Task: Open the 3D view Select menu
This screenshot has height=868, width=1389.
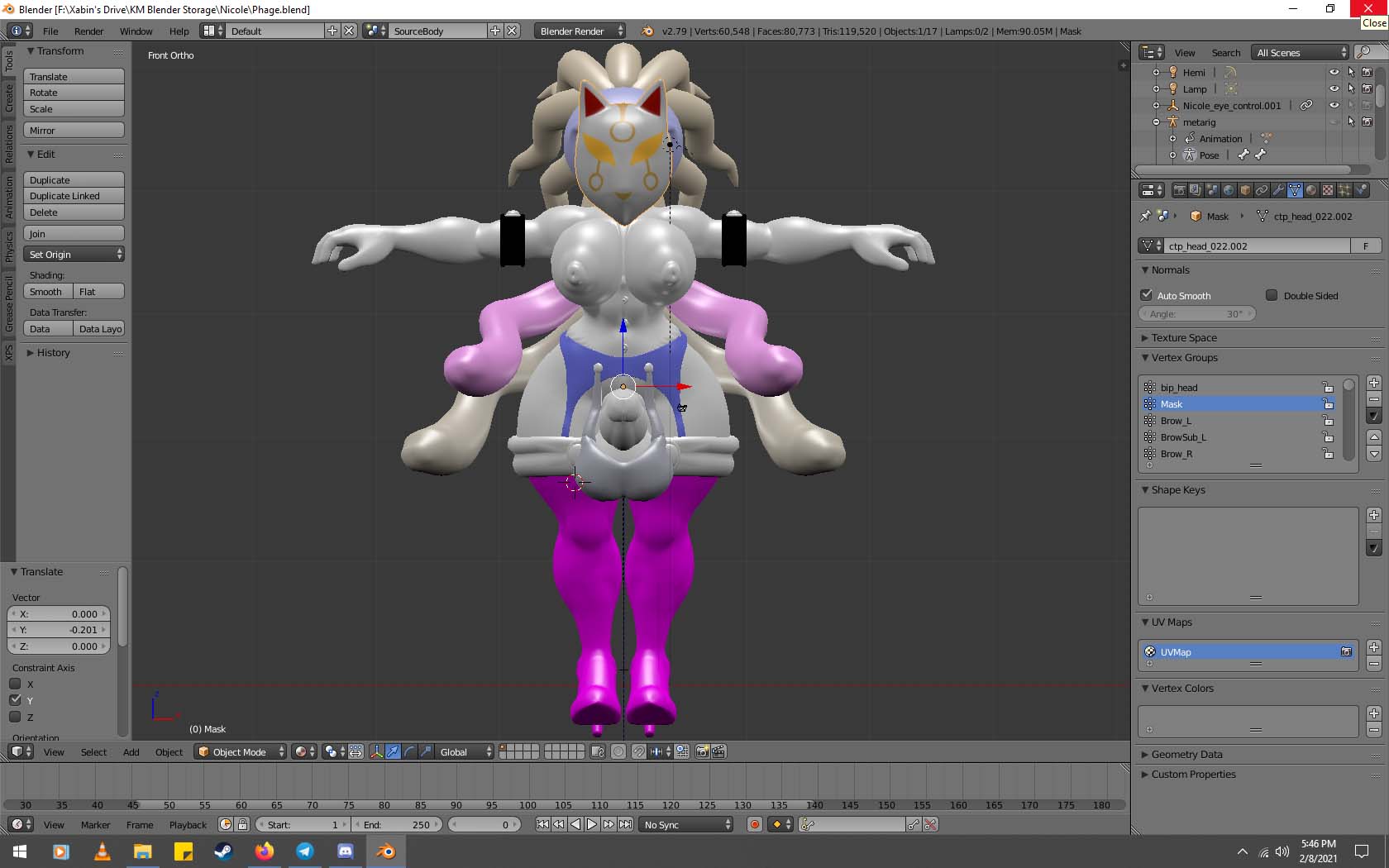Action: pos(93,751)
